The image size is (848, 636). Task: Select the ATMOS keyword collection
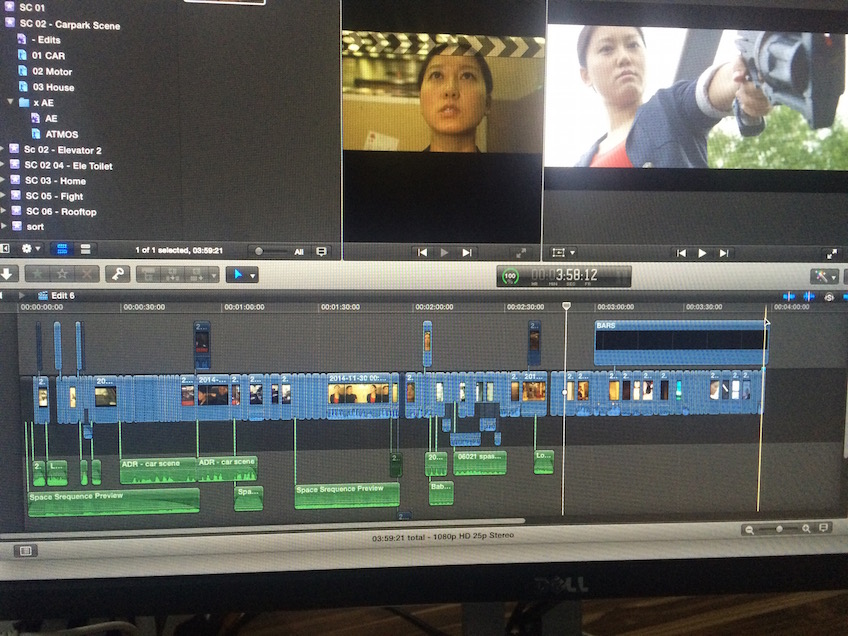click(x=61, y=134)
